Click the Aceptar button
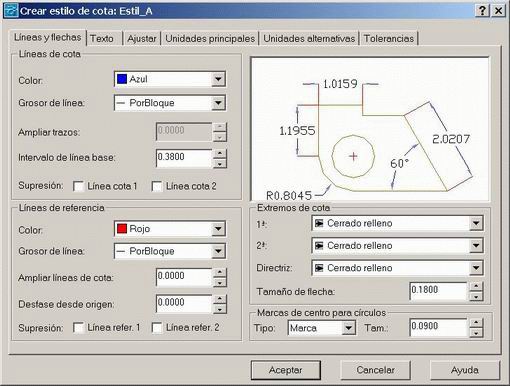Viewport: 510px width, 386px height. [x=286, y=370]
